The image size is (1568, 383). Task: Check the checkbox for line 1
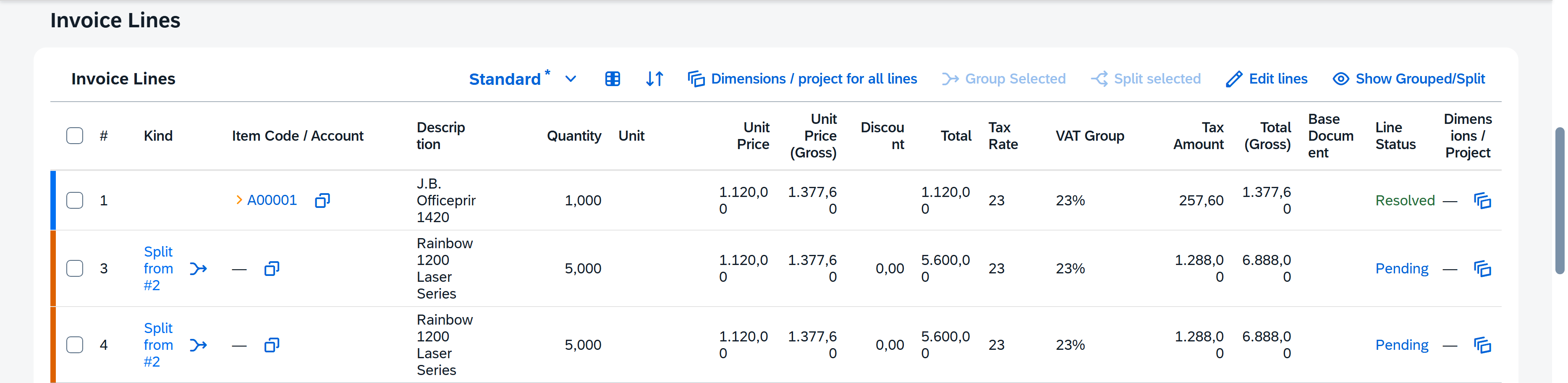[75, 200]
